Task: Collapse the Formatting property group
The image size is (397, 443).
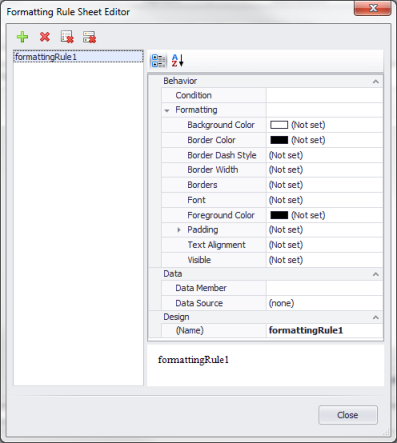Action: (167, 110)
